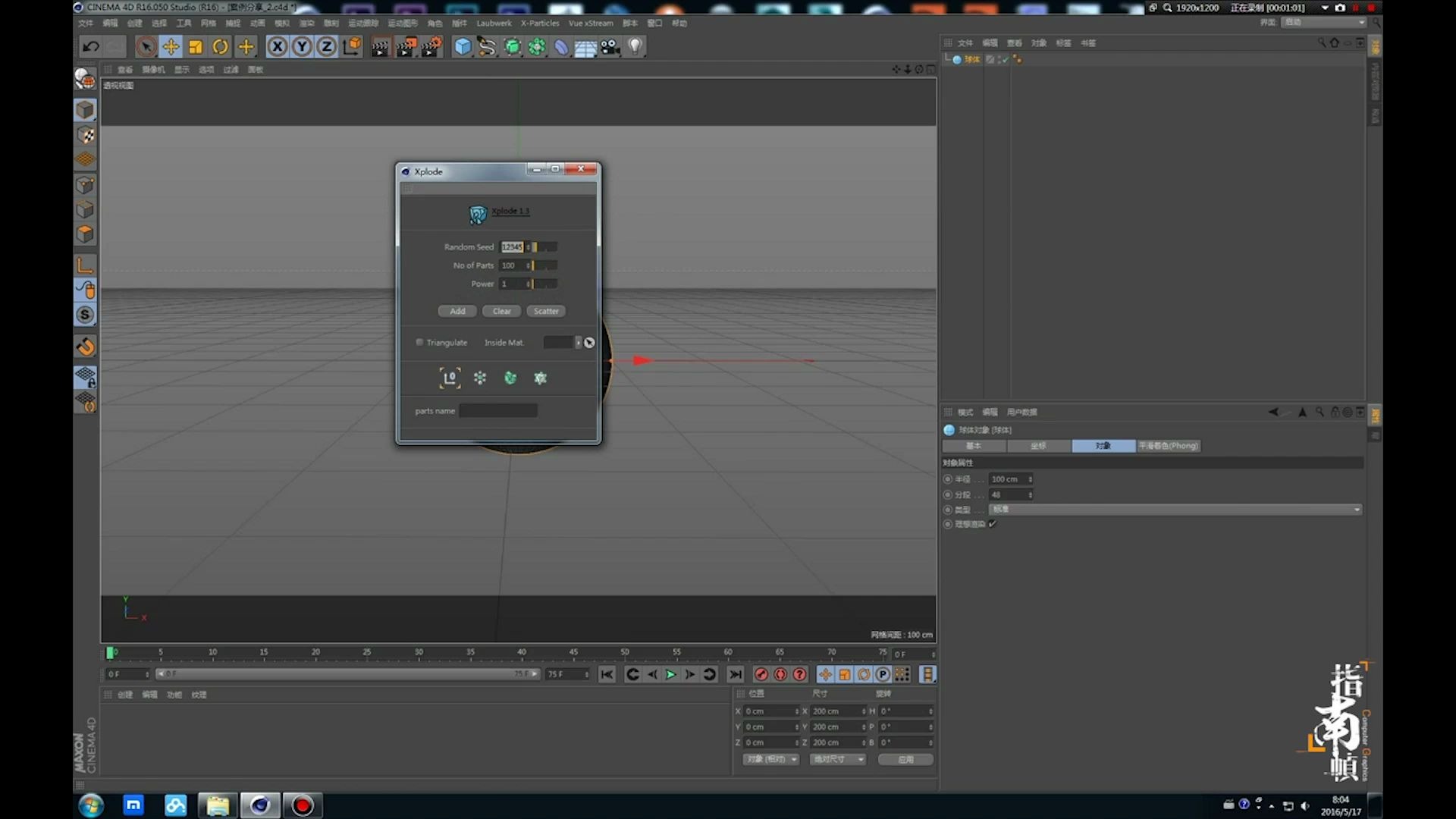This screenshot has height=819, width=1456.
Task: Go to start of timeline
Action: [x=607, y=674]
